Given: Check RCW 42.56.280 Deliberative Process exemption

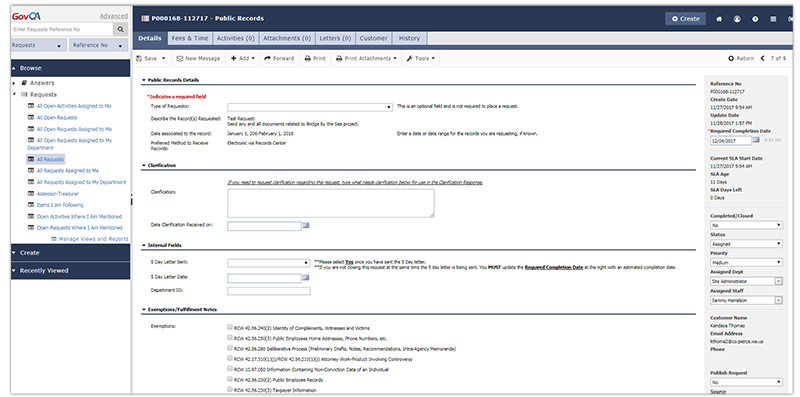Looking at the screenshot, I should tap(230, 348).
